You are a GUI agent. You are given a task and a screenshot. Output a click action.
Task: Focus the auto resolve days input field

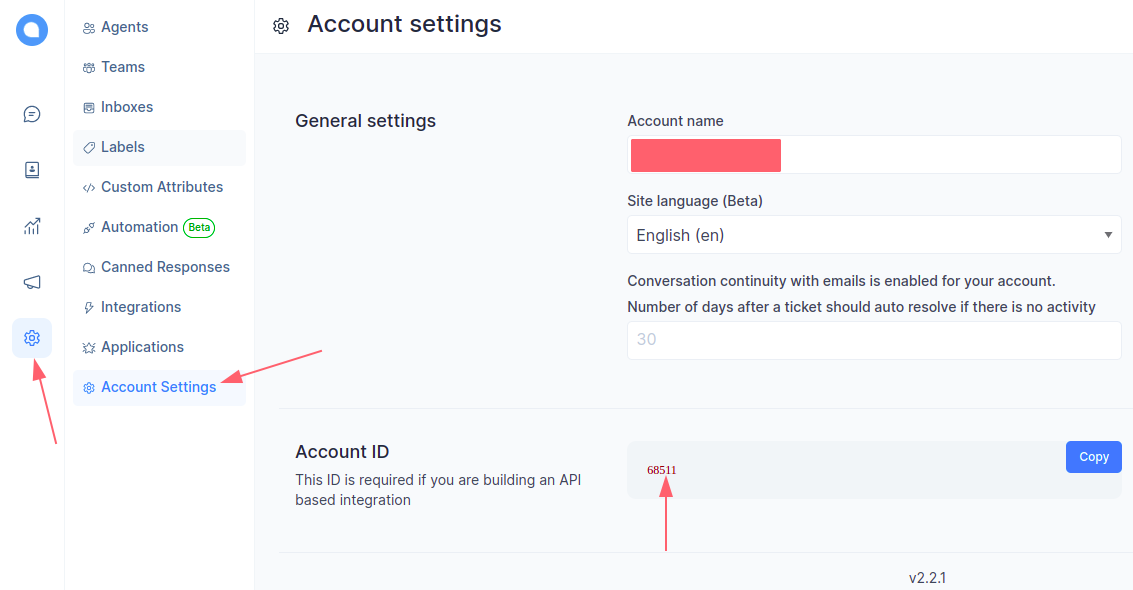click(873, 340)
